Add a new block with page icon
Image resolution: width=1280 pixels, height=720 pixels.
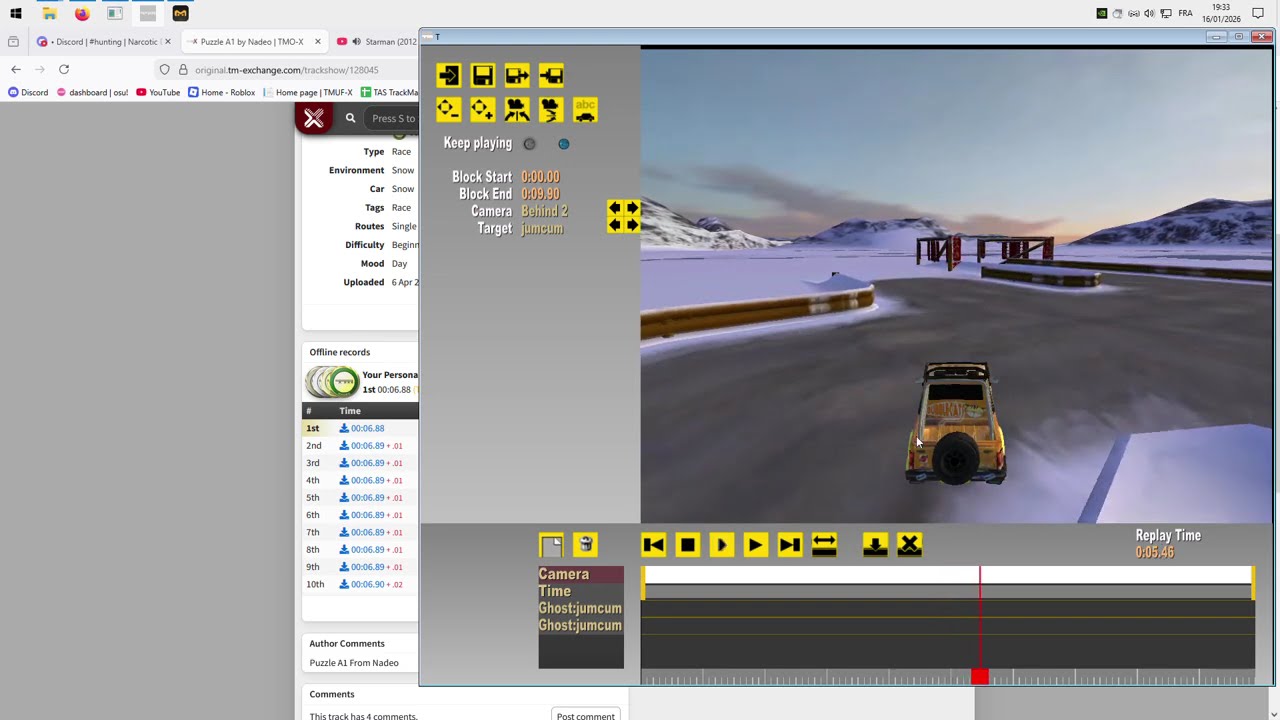pos(551,545)
